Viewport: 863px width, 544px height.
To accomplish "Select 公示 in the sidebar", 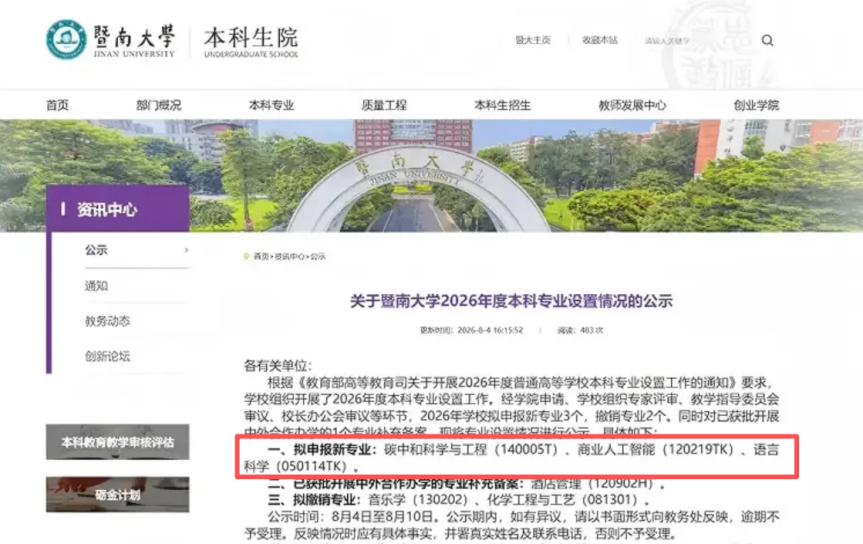I will (96, 250).
